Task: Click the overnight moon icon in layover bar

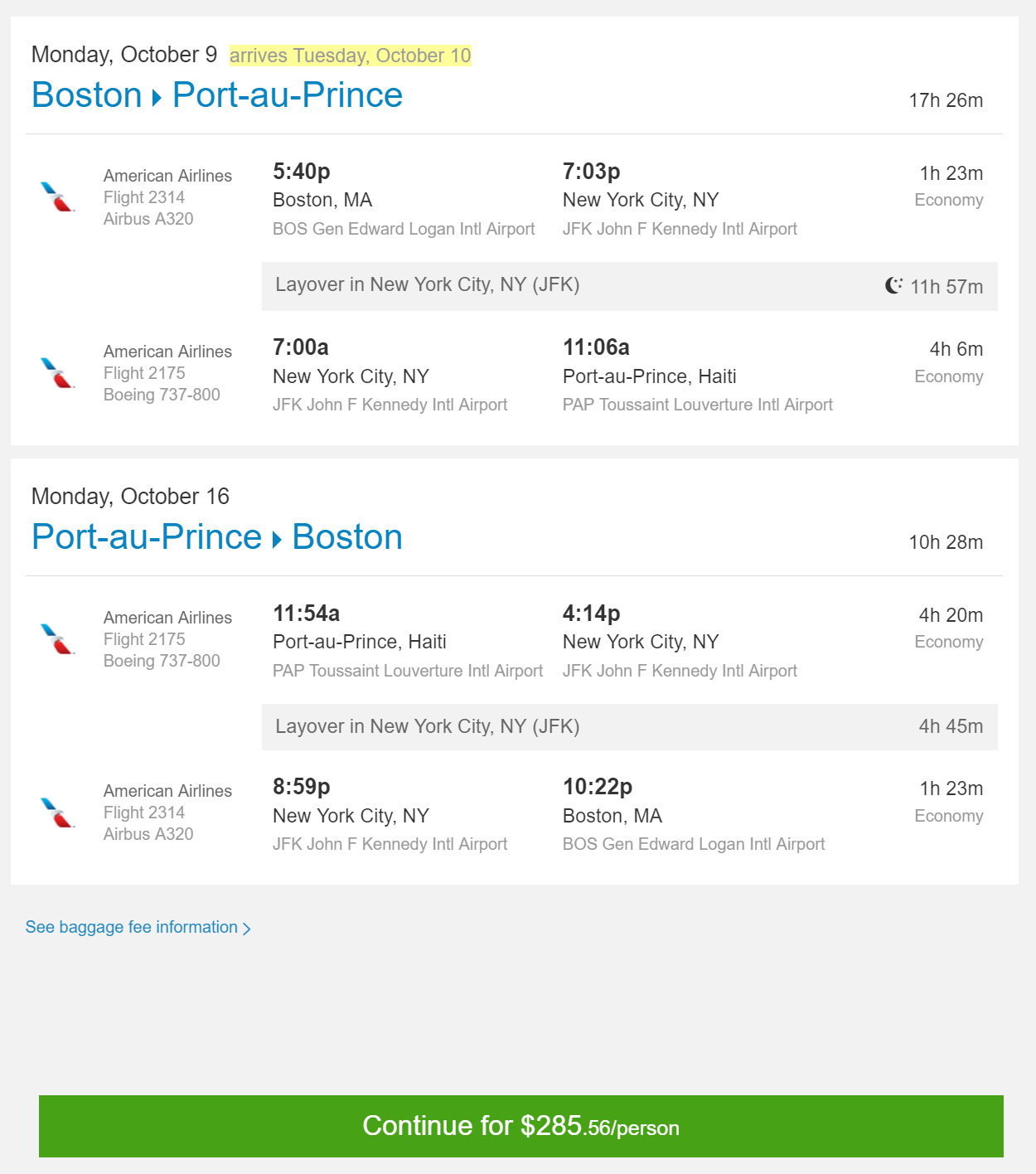Action: pos(893,285)
